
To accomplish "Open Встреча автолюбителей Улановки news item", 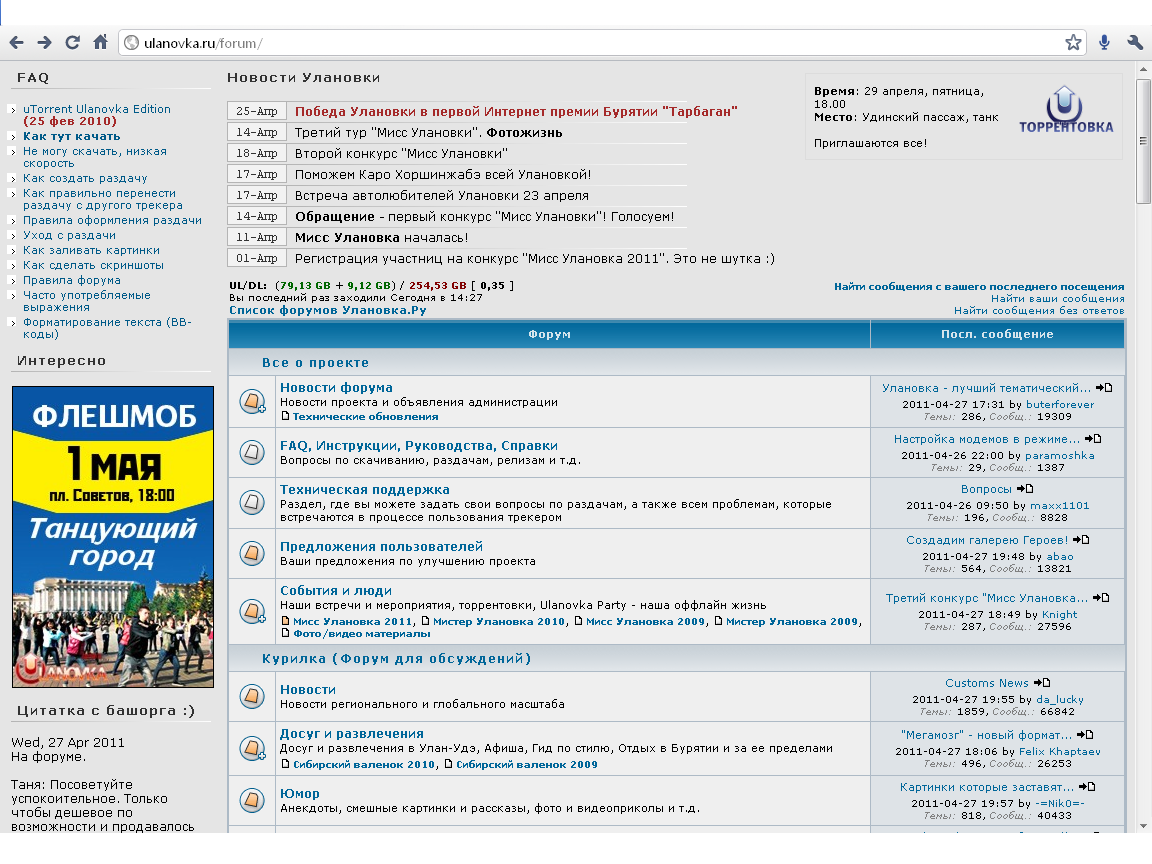I will coord(442,196).
